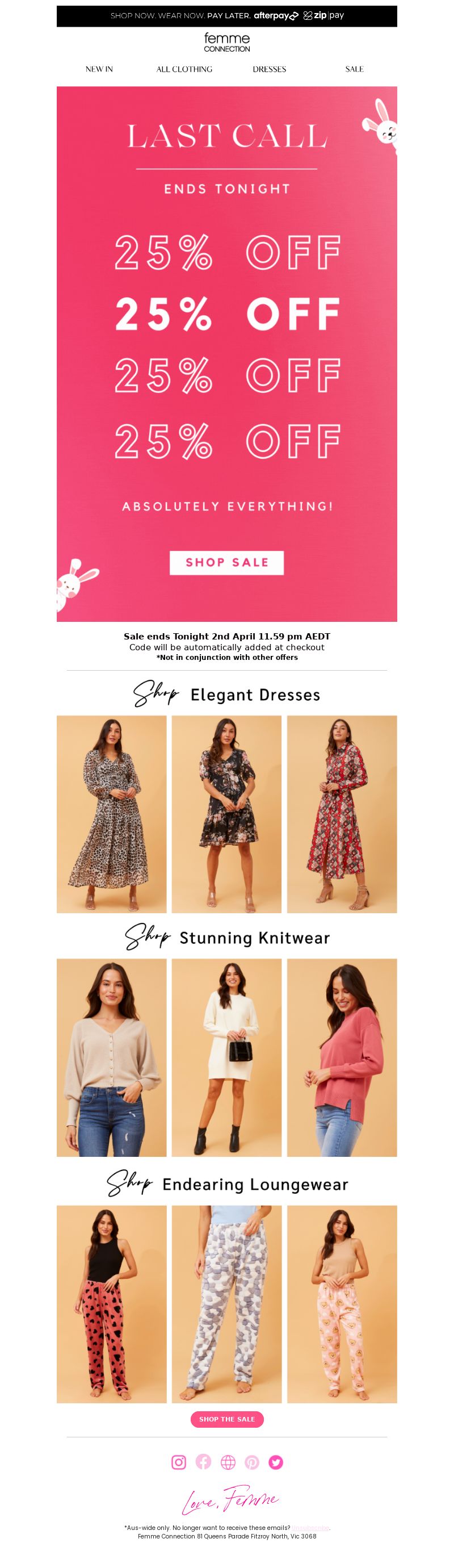The image size is (454, 1568).
Task: View the leopard print maxi dress
Action: click(111, 814)
